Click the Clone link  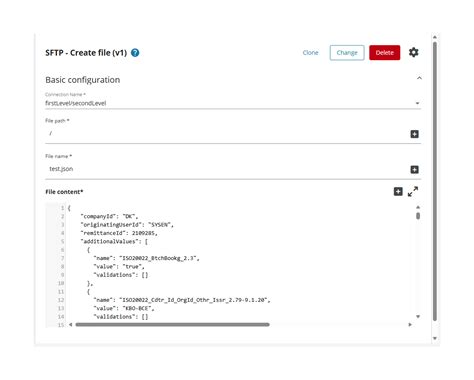click(x=310, y=53)
